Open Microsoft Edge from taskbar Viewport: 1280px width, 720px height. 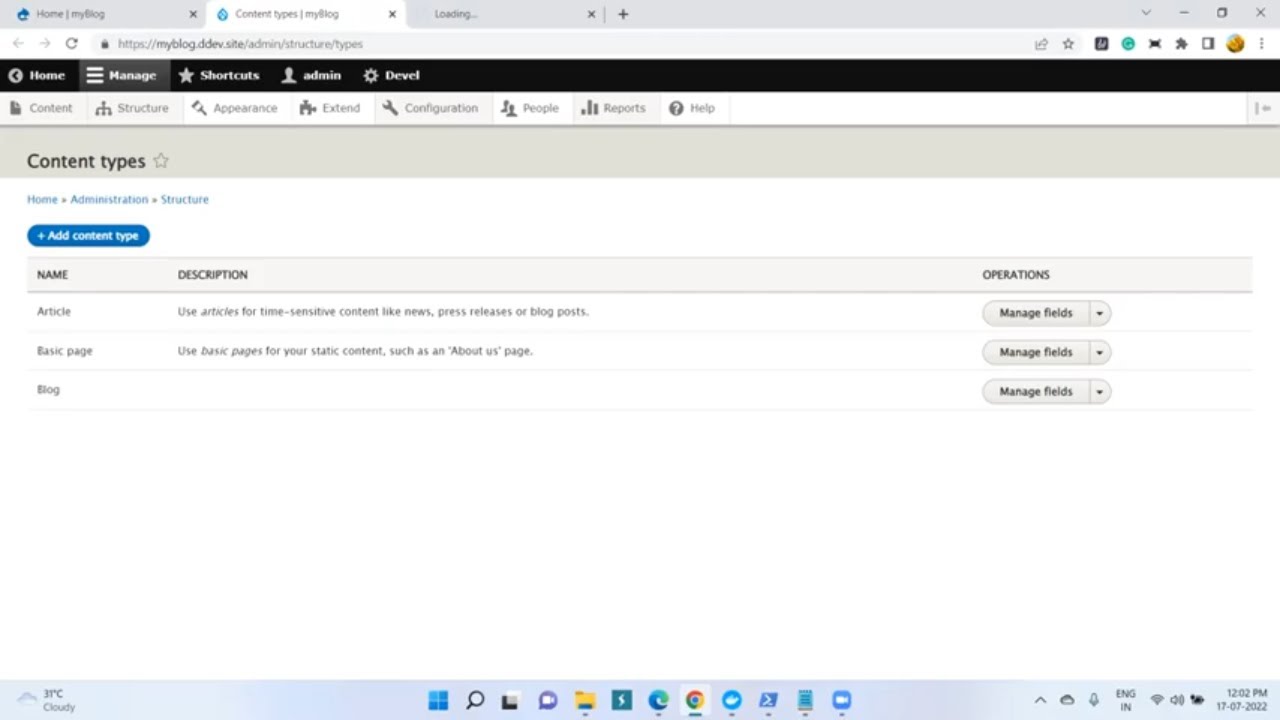click(658, 700)
